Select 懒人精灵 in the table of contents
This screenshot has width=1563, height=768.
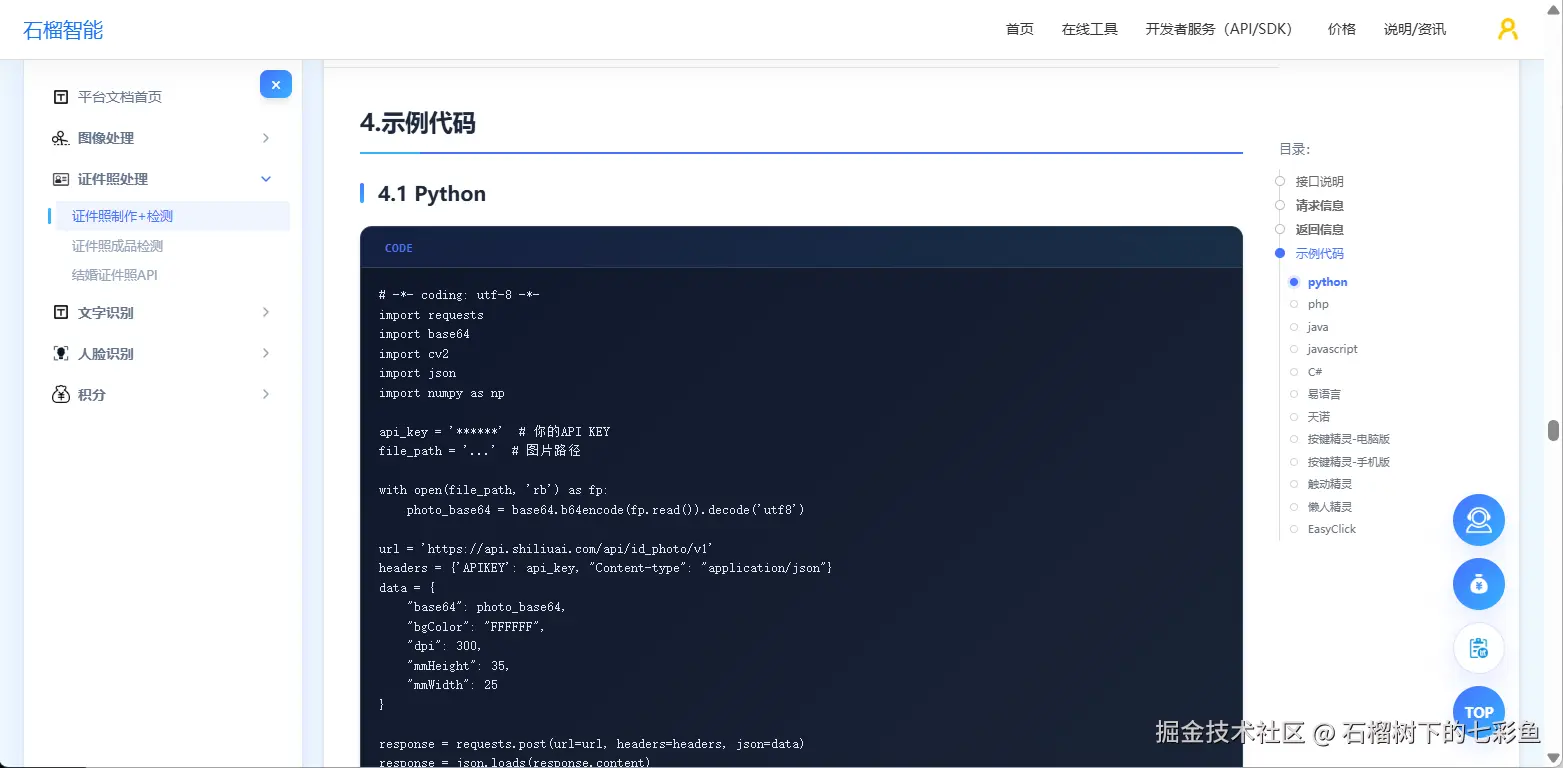[x=1330, y=507]
